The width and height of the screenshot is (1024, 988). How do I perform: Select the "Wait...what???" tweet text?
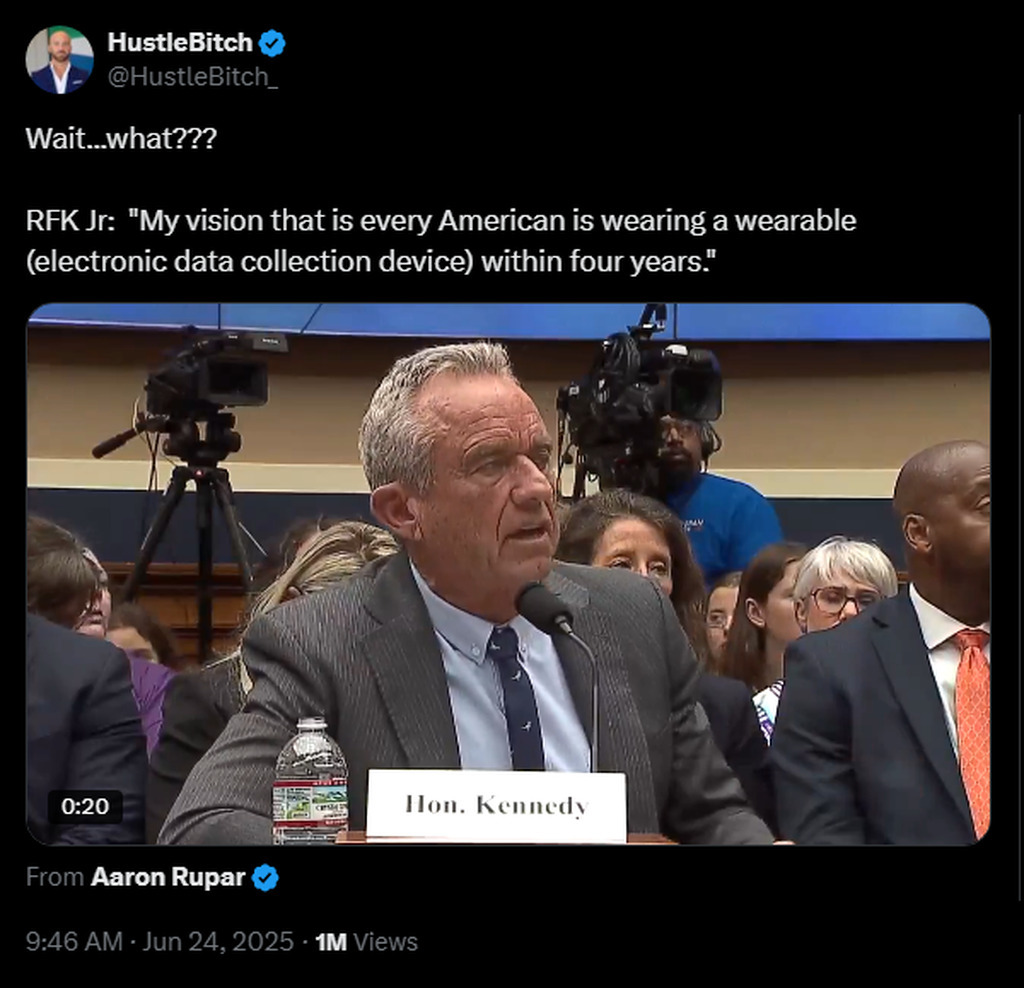tap(121, 138)
